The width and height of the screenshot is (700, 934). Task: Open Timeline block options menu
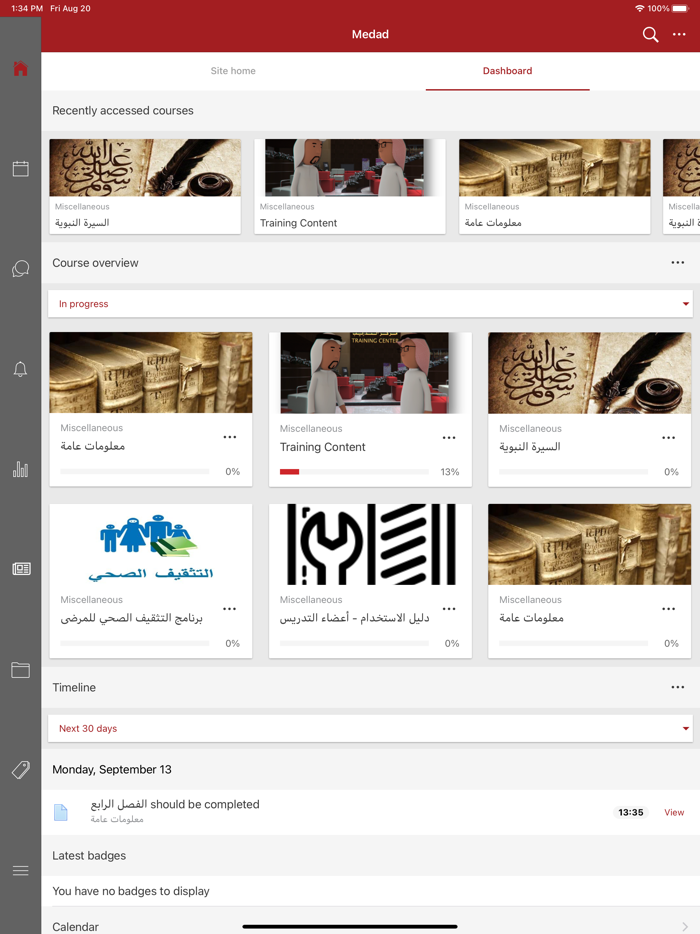pos(677,687)
